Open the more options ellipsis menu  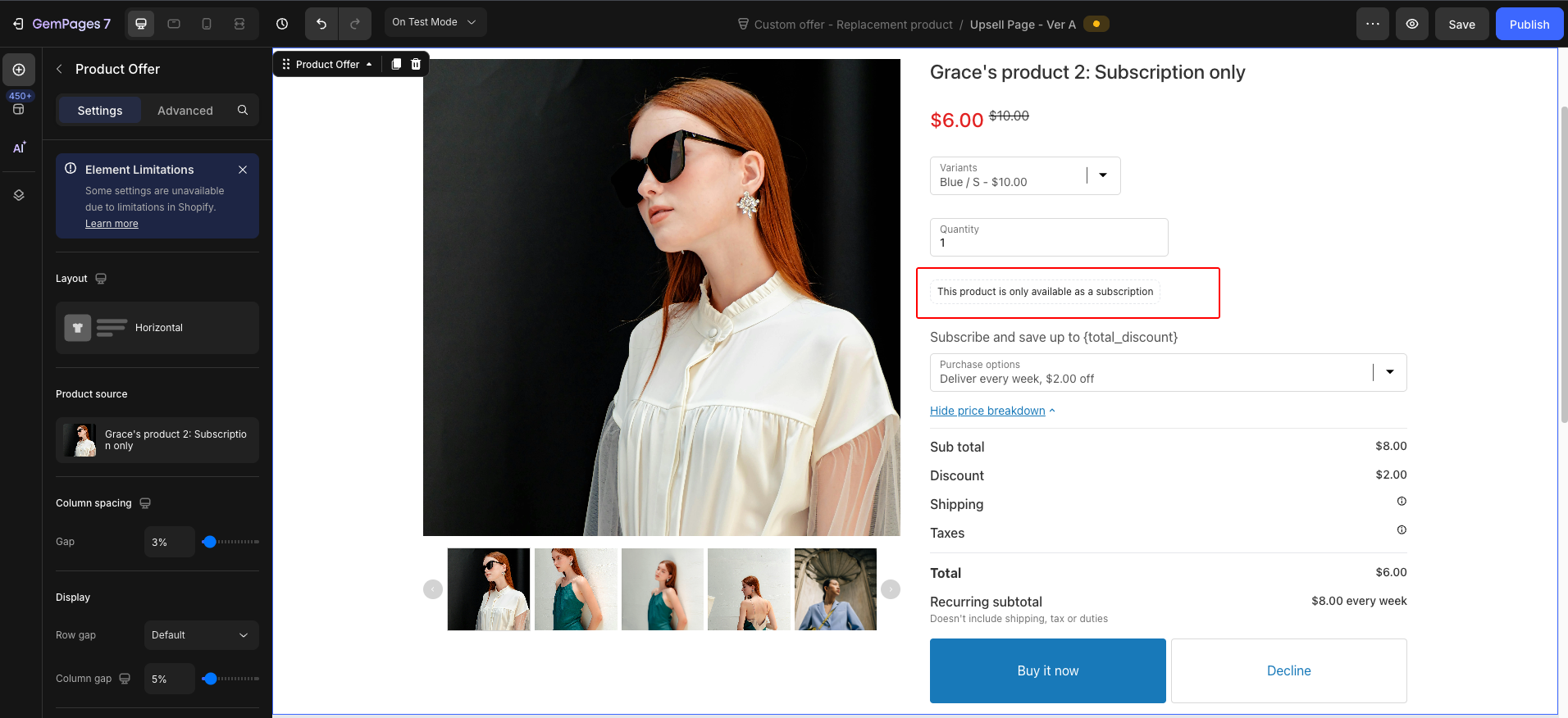[1373, 24]
